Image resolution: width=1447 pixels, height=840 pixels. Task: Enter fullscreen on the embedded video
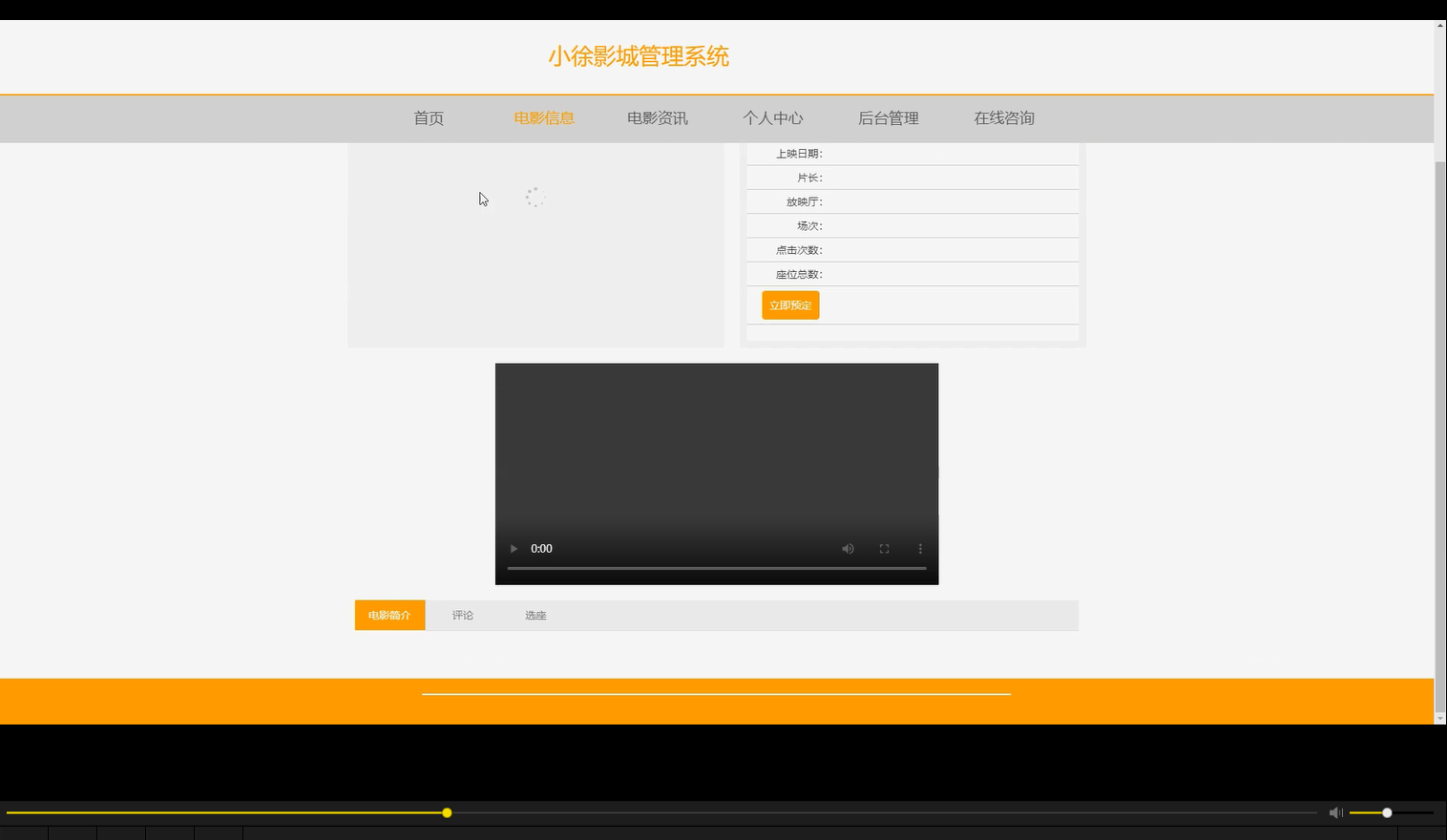pyautogui.click(x=884, y=549)
